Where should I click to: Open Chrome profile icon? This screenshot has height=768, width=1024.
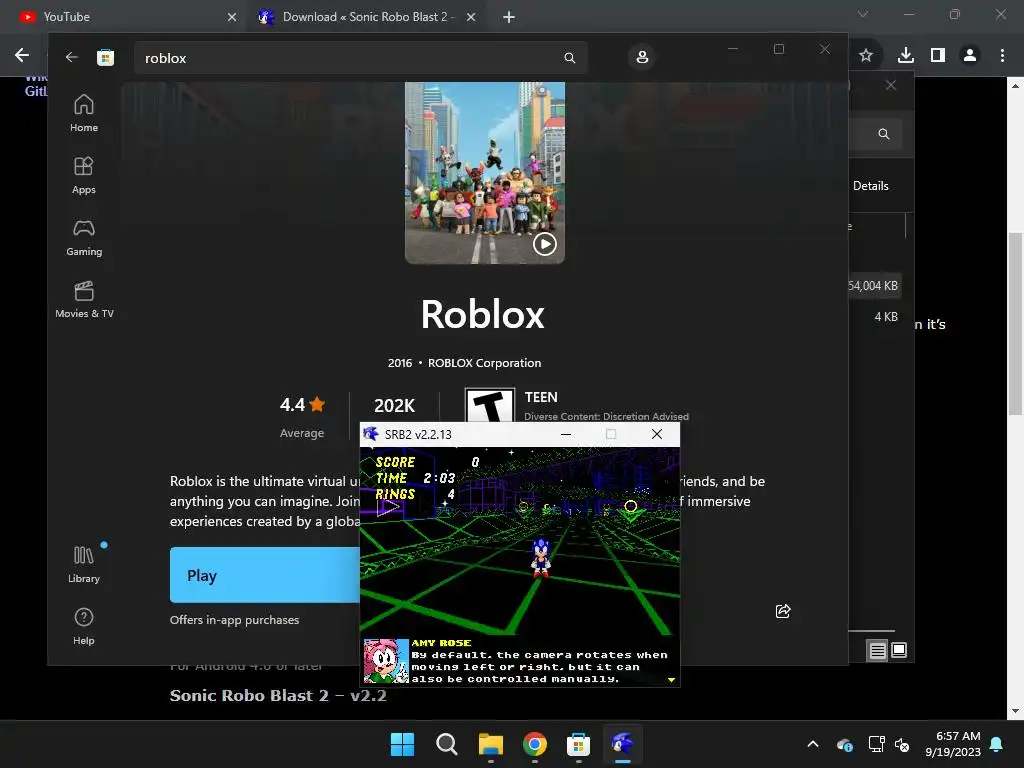click(970, 56)
